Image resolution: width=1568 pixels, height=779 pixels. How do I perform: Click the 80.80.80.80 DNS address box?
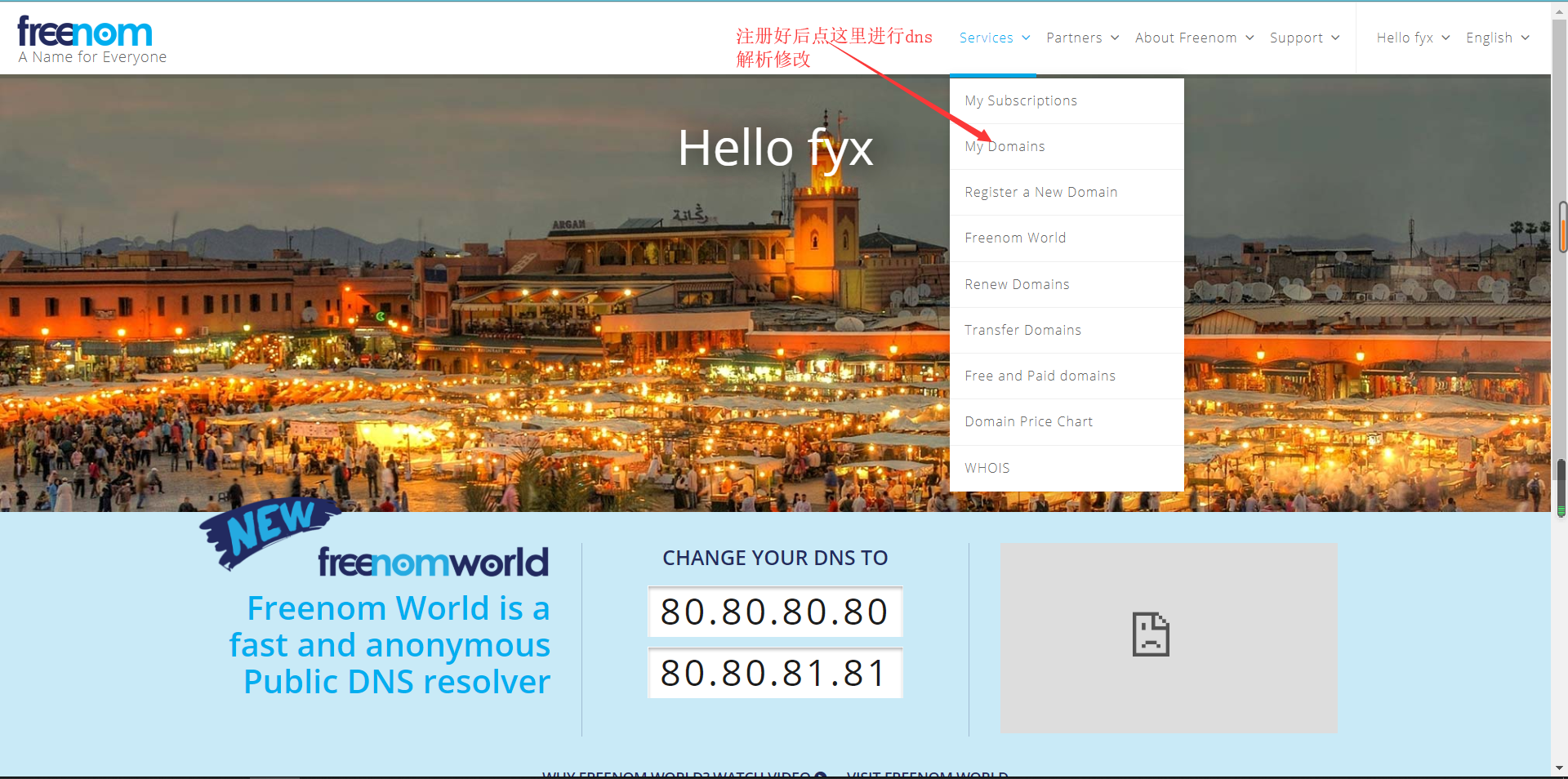click(774, 612)
